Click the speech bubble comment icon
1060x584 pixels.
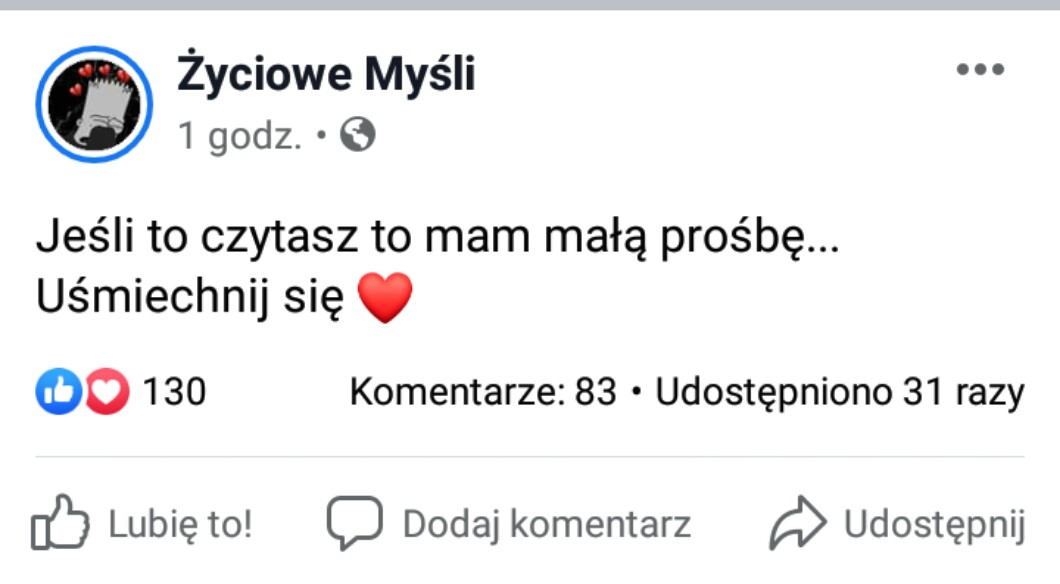click(355, 522)
